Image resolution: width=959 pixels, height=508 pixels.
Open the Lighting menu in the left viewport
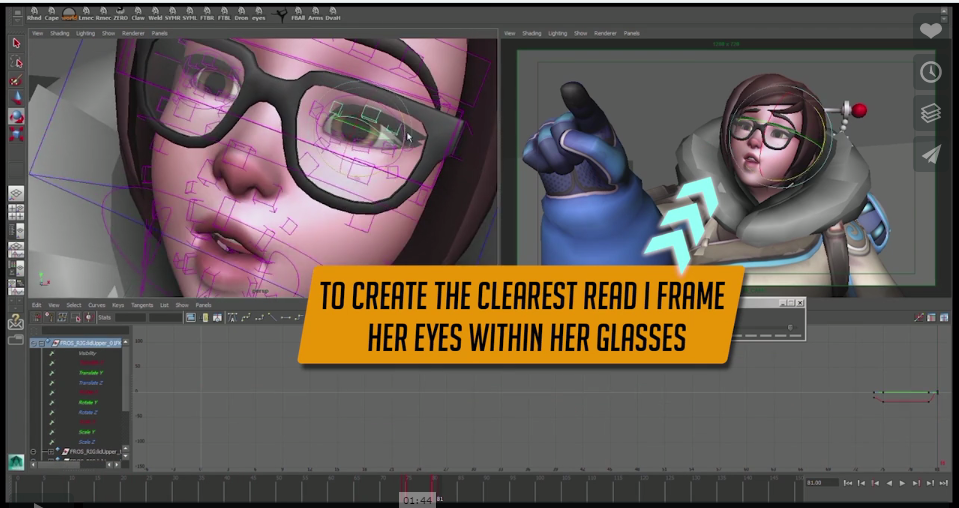coord(85,33)
